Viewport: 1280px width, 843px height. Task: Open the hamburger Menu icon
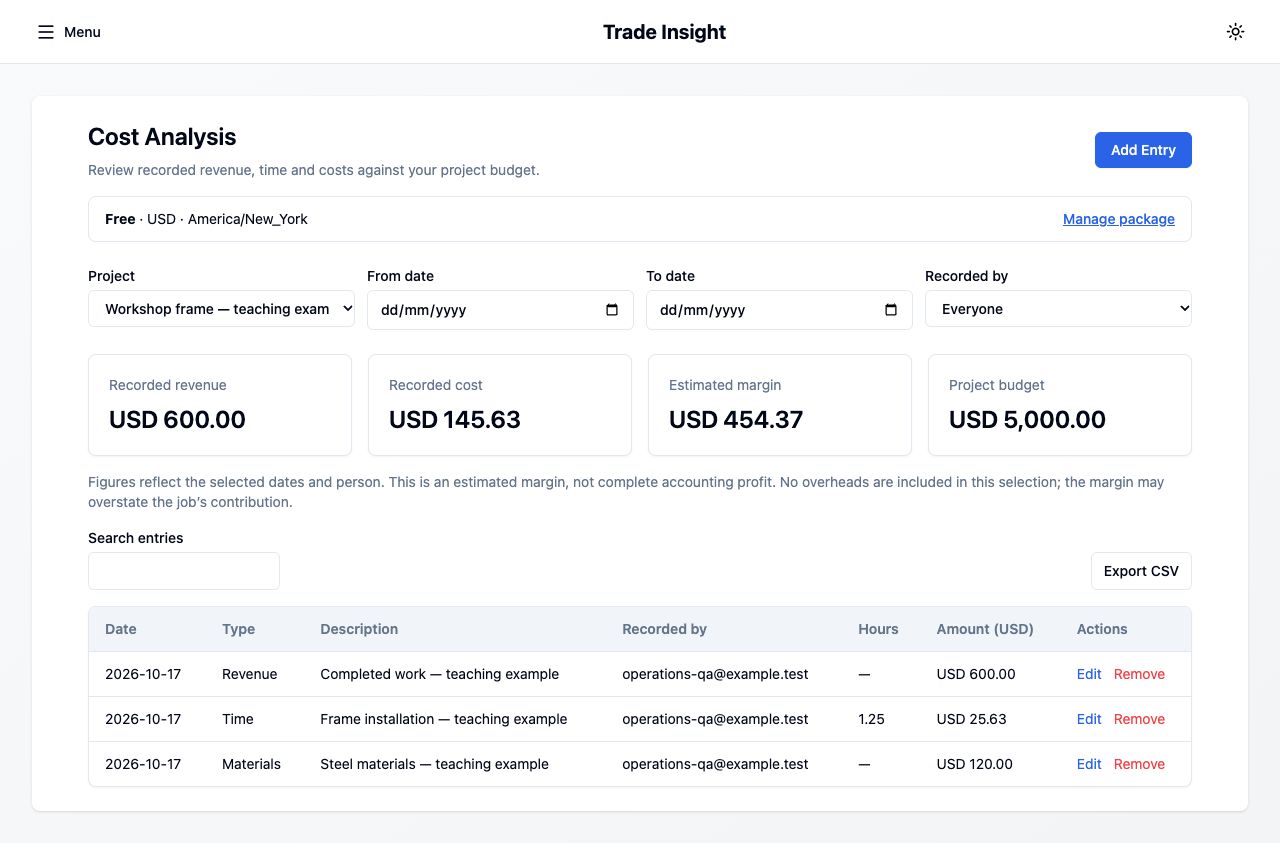[46, 32]
